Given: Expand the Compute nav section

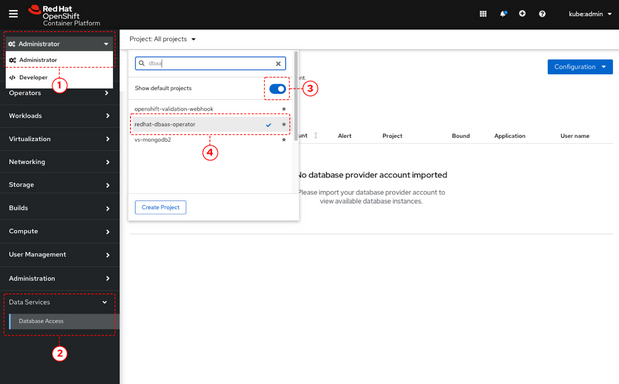Looking at the screenshot, I should click(x=59, y=231).
